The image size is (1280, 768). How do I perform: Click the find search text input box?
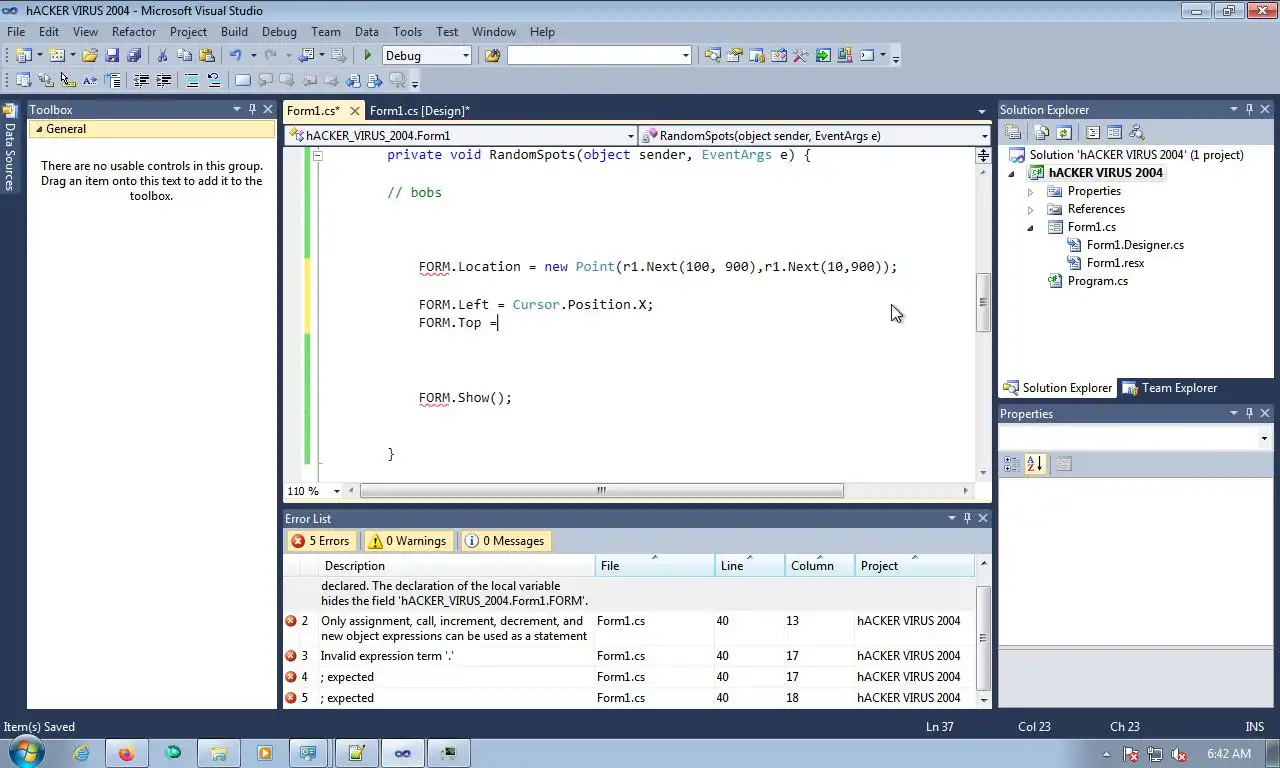click(x=592, y=56)
